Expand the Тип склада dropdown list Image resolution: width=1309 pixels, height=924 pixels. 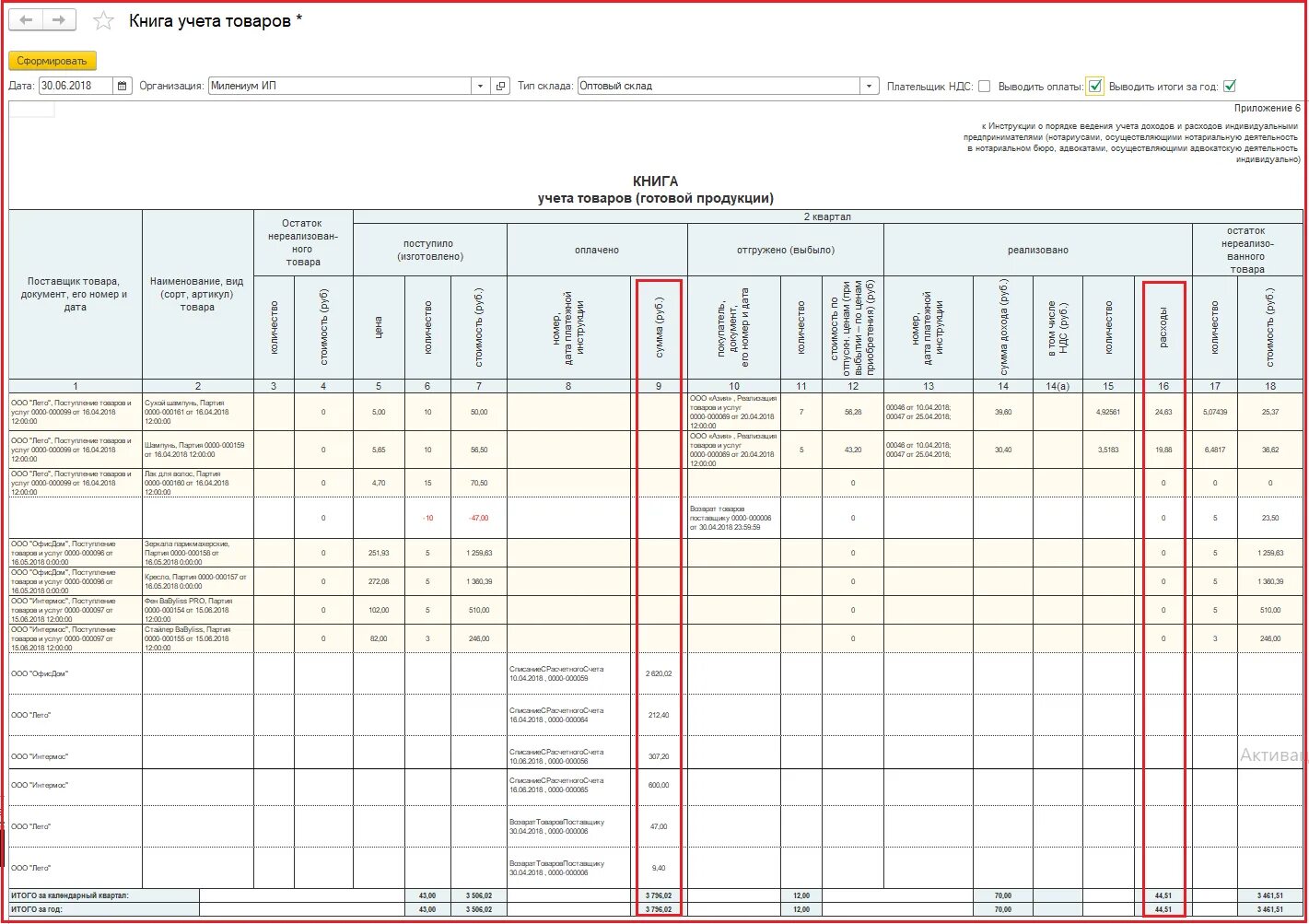pyautogui.click(x=869, y=86)
